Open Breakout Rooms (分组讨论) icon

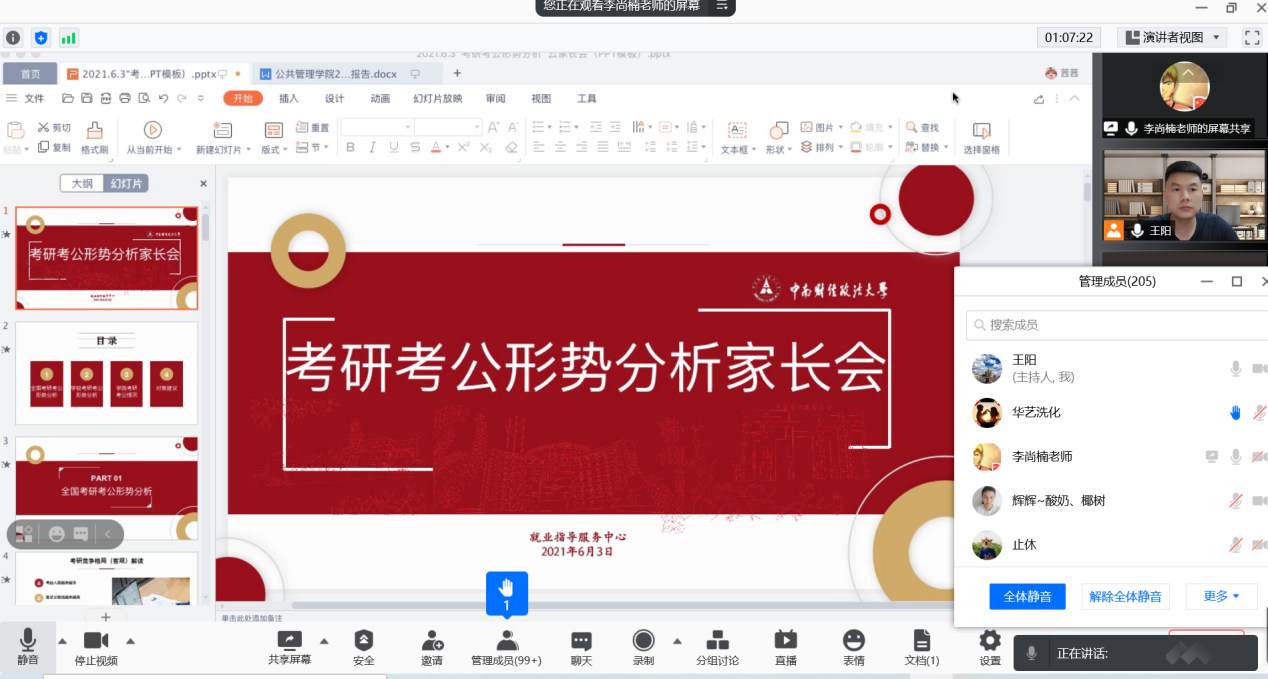click(x=717, y=641)
